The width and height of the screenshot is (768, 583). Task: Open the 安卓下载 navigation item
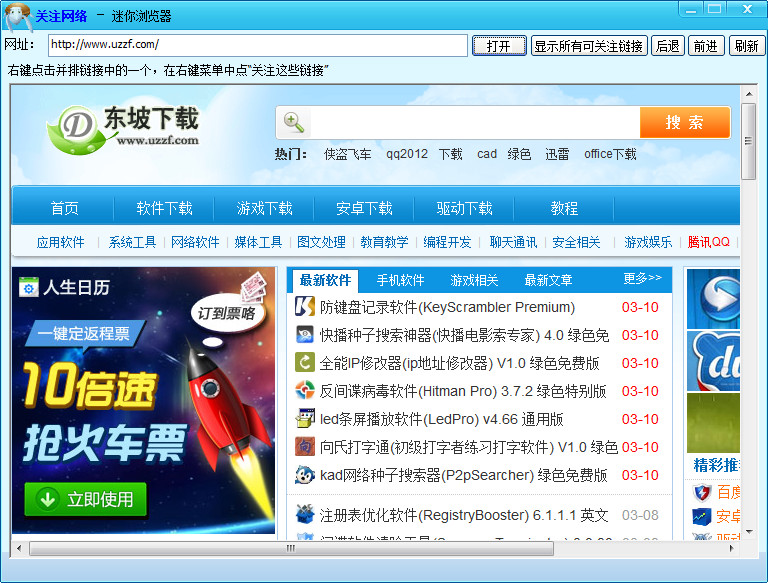click(x=364, y=208)
